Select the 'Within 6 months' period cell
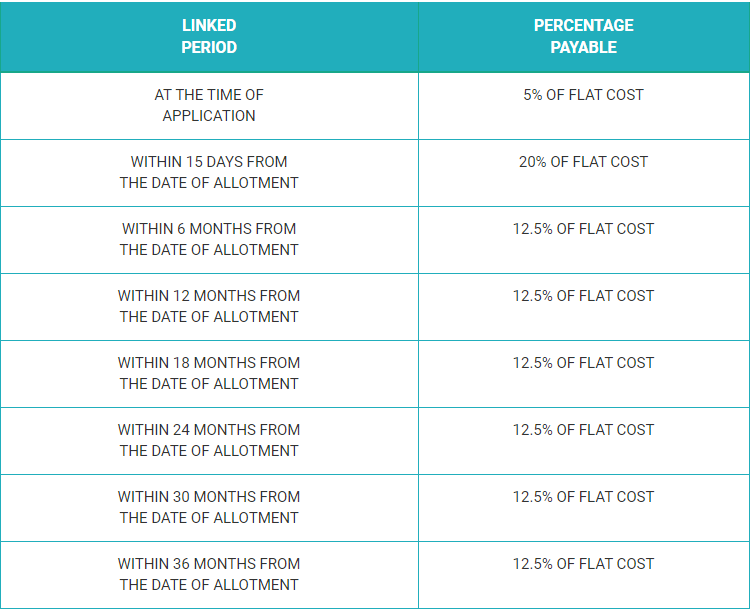 [x=209, y=239]
